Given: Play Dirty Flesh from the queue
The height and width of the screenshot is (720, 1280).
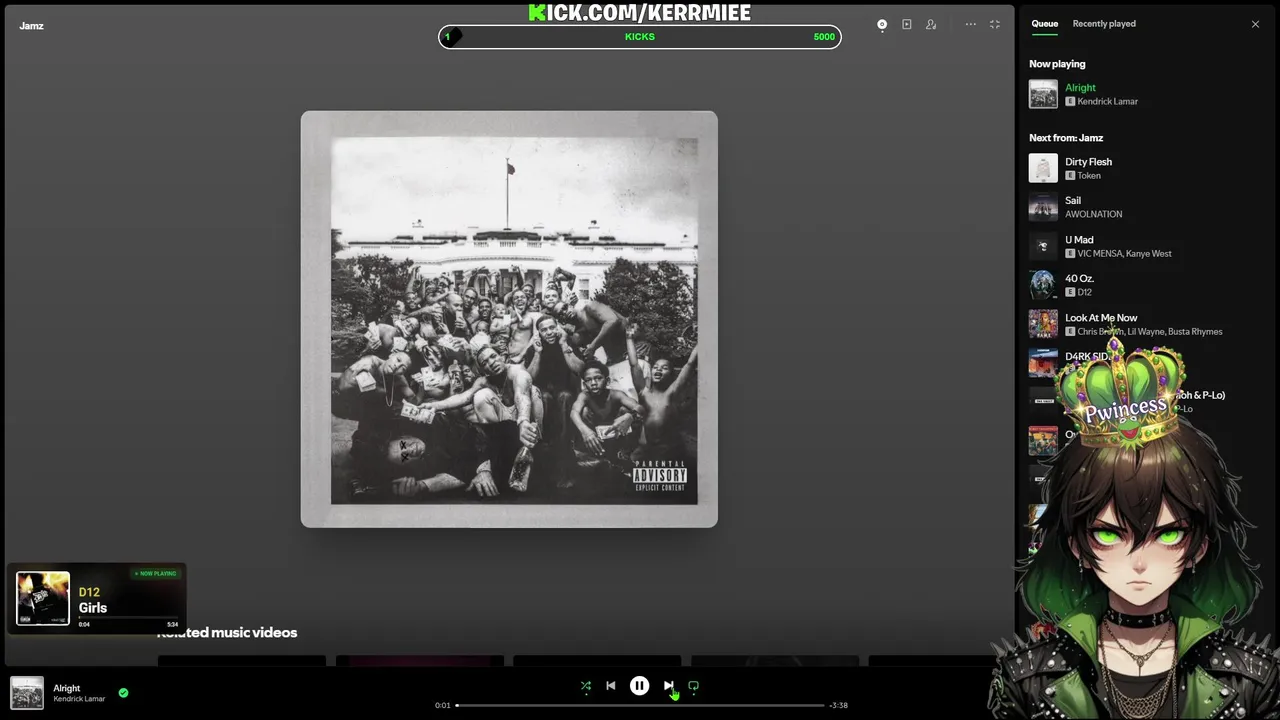Looking at the screenshot, I should pos(1088,162).
